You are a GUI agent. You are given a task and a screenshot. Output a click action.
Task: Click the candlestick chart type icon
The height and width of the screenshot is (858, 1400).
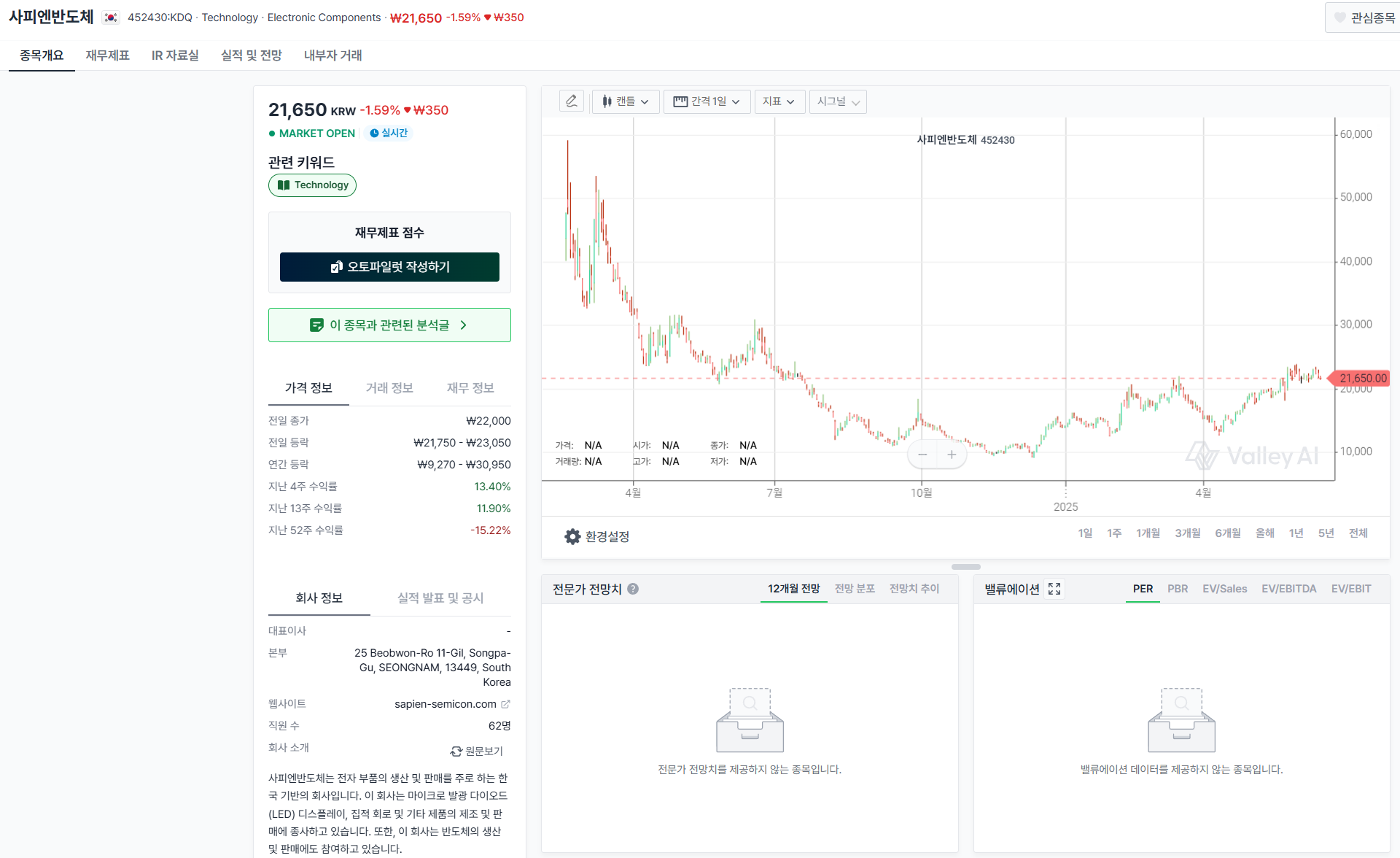607,101
